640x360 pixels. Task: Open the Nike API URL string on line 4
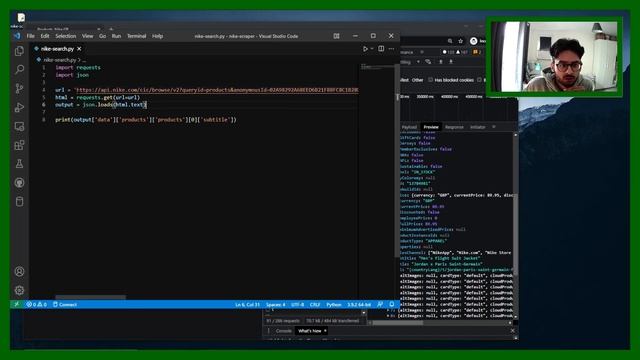[217, 90]
